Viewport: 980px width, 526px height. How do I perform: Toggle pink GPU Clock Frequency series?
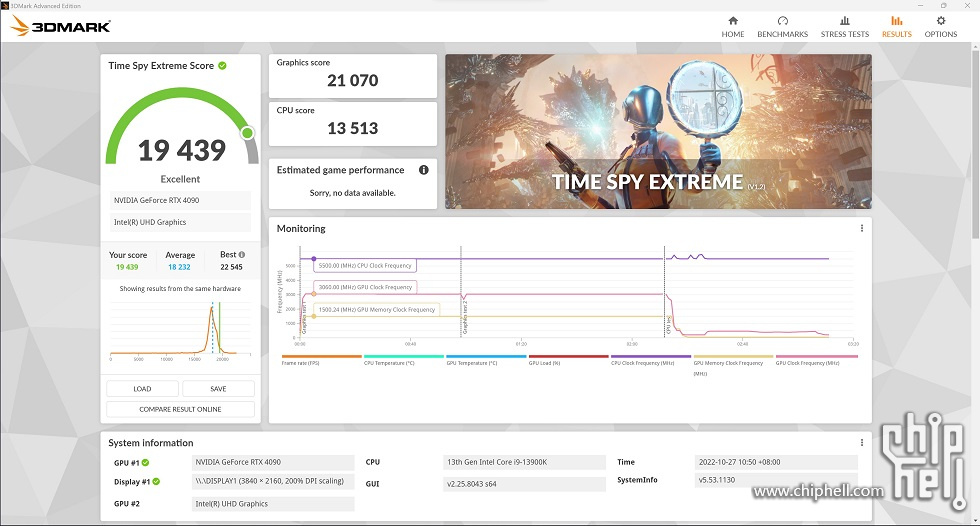pyautogui.click(x=816, y=360)
